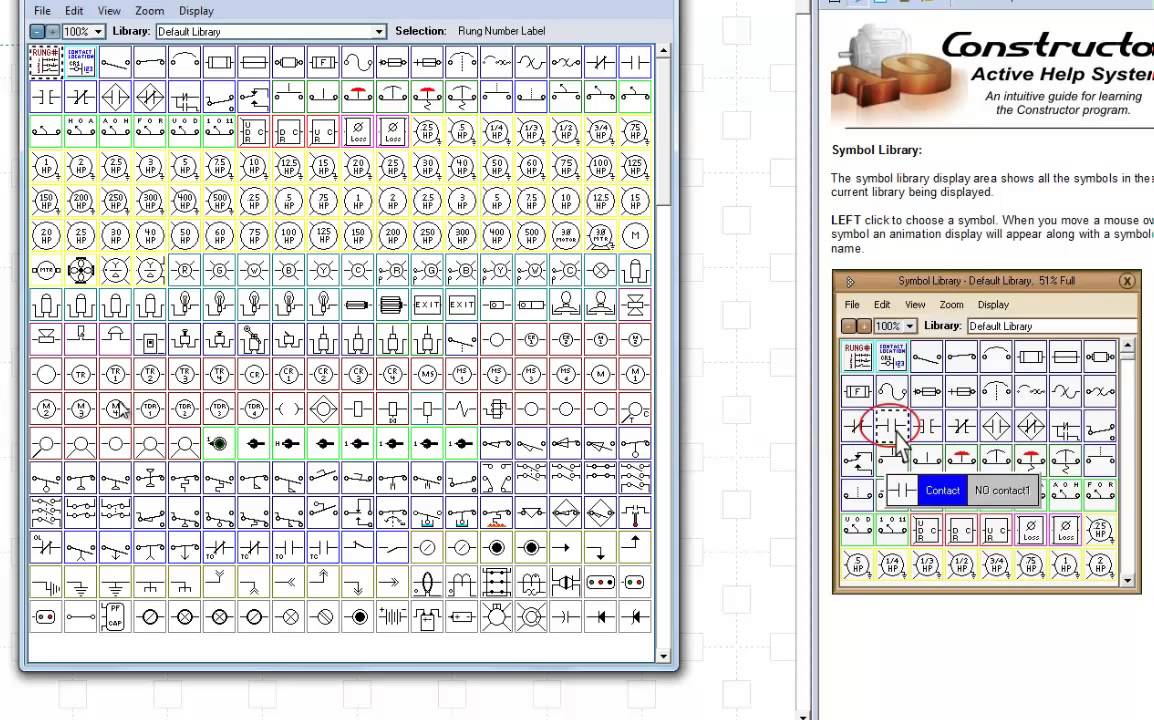The image size is (1154, 720).
Task: Choose the F O R selector switch symbol
Action: pyautogui.click(x=150, y=131)
